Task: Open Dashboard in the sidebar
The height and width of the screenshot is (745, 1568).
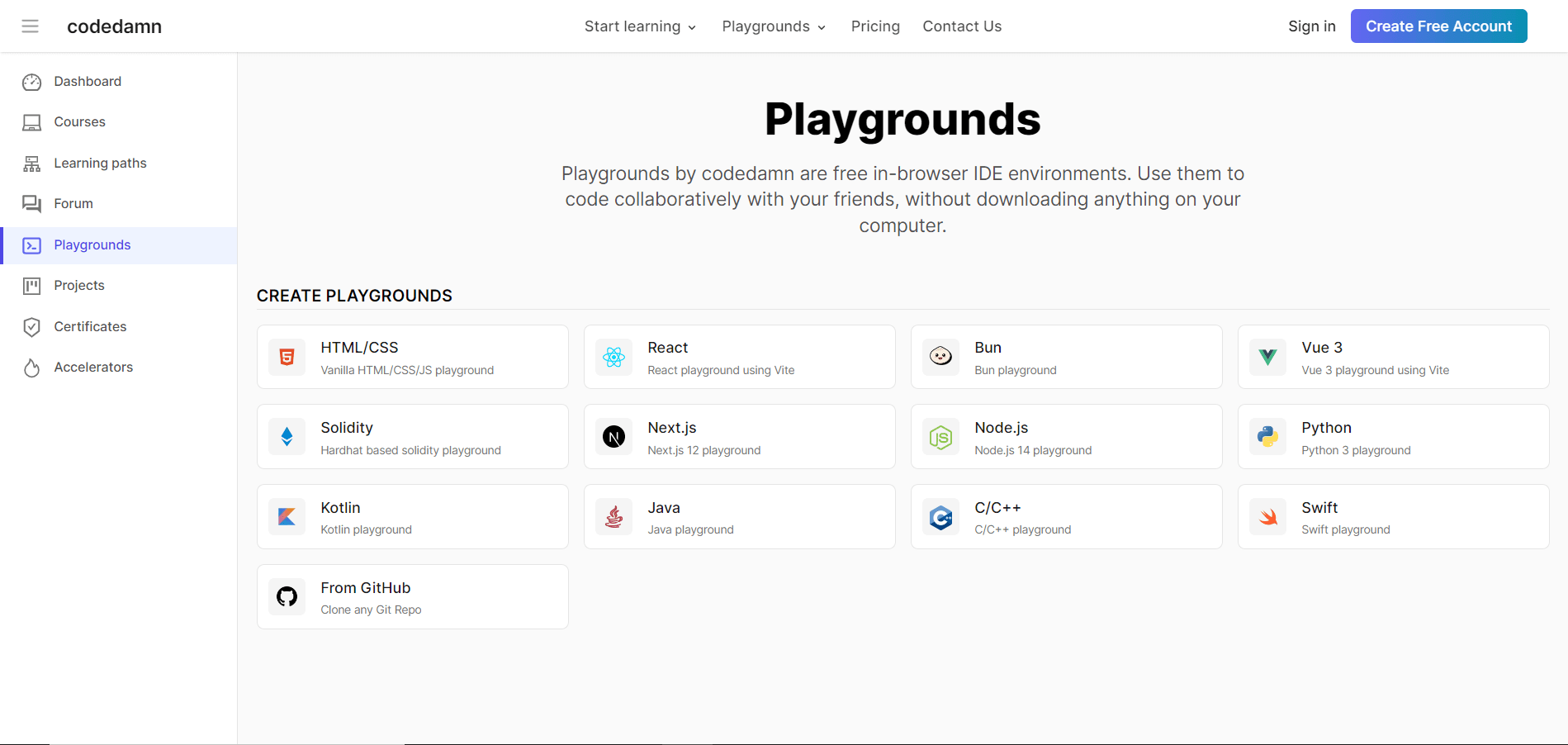Action: 88,82
